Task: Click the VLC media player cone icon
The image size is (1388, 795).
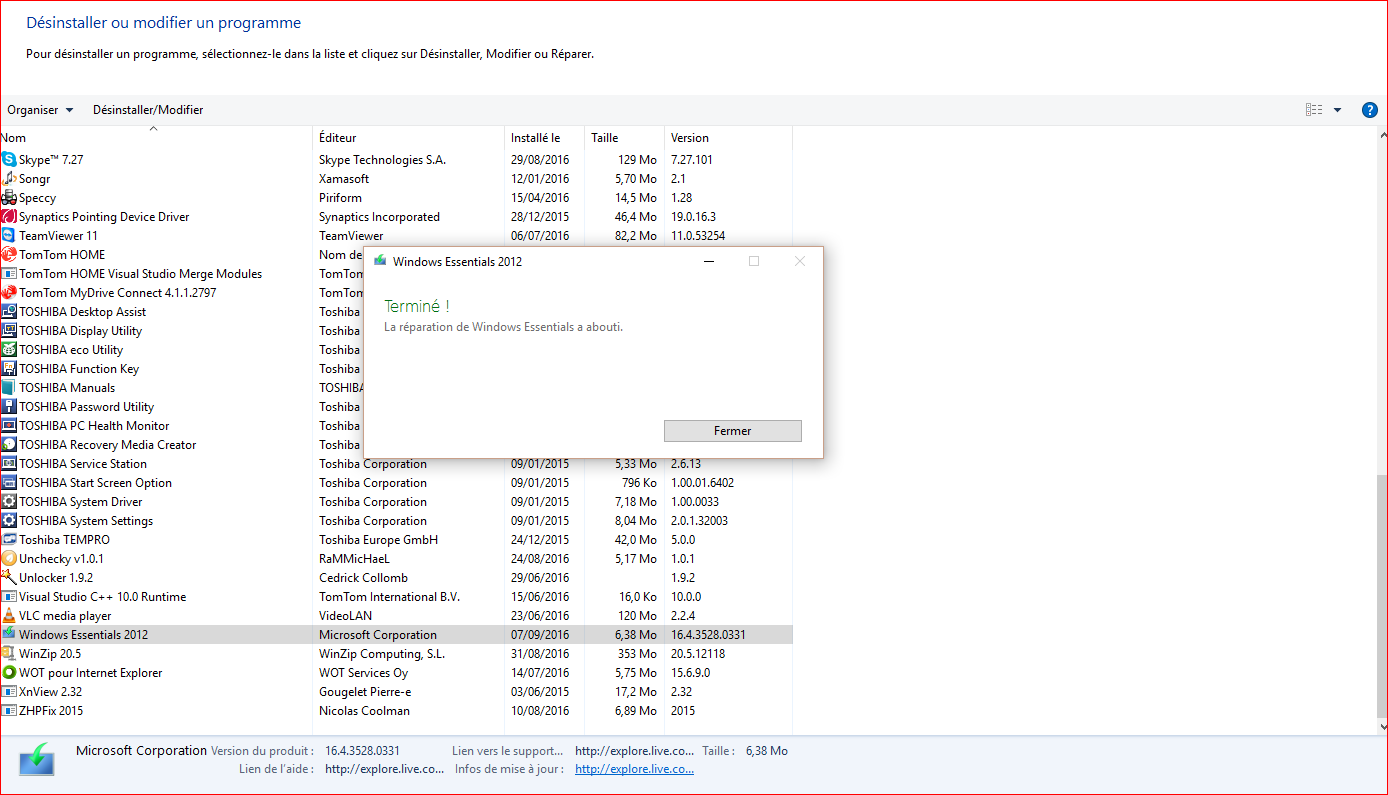Action: point(9,616)
